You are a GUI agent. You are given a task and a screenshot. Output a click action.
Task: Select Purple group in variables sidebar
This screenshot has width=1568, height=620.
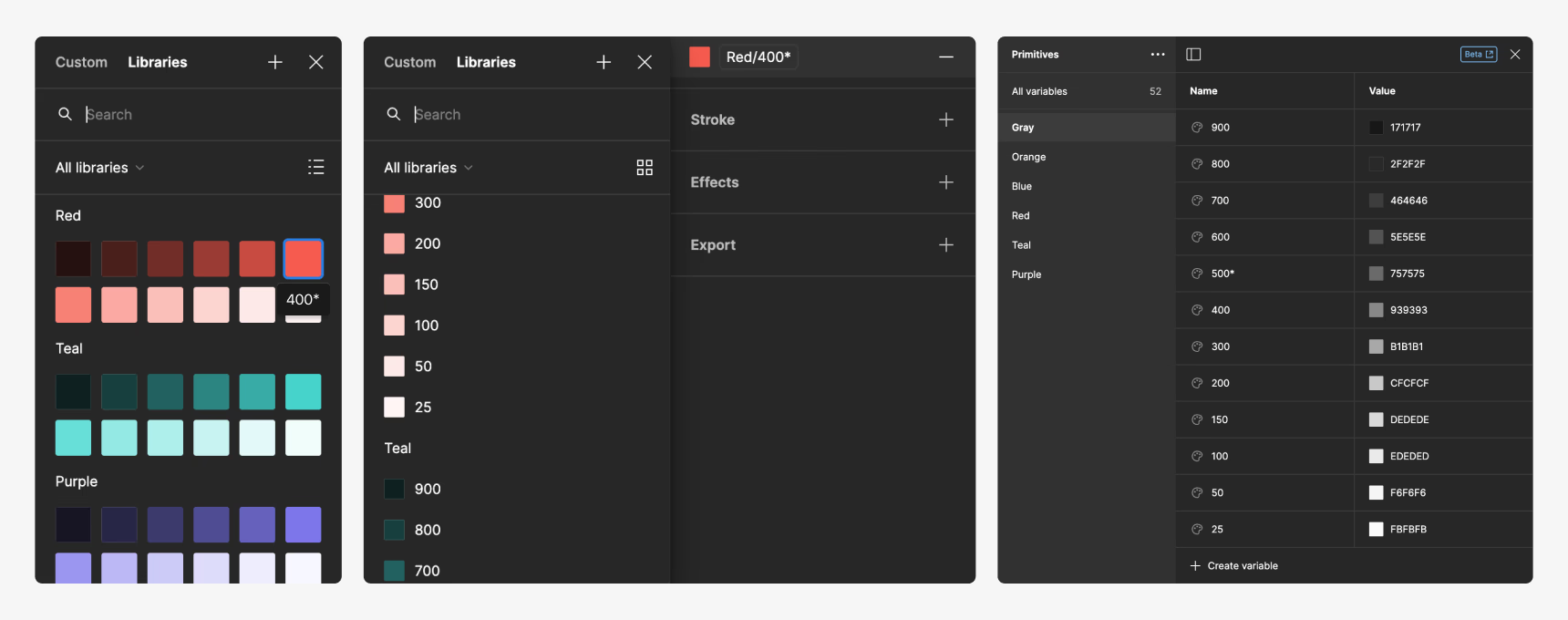click(1026, 274)
